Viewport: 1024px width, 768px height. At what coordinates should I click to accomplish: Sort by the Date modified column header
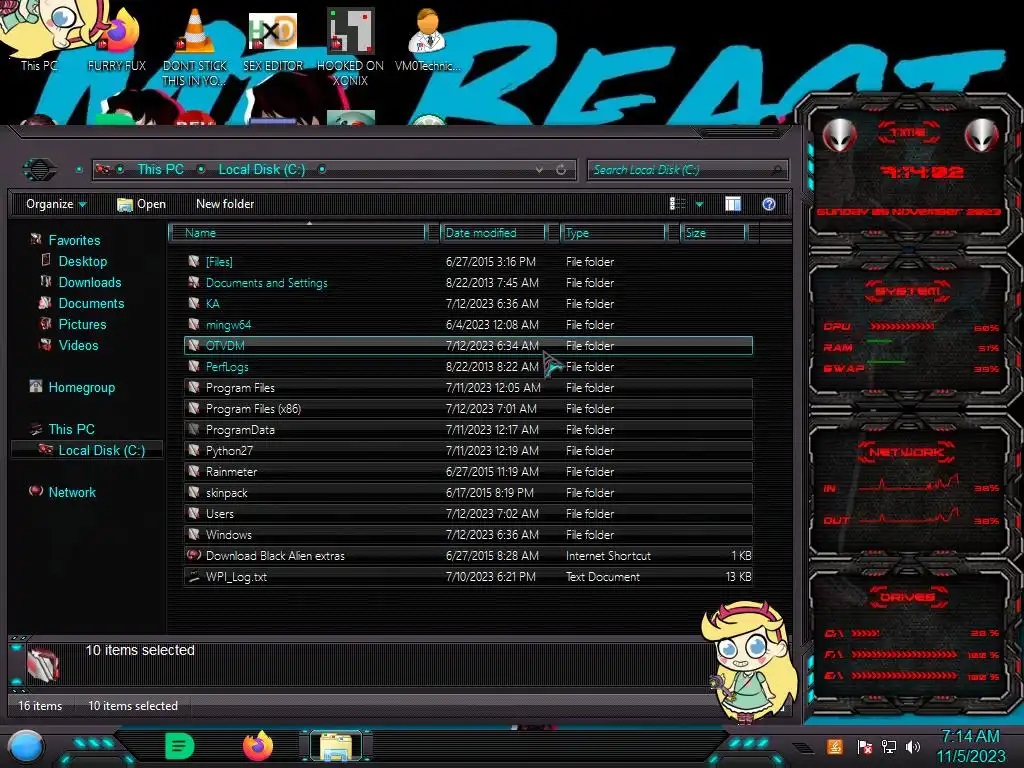point(493,232)
